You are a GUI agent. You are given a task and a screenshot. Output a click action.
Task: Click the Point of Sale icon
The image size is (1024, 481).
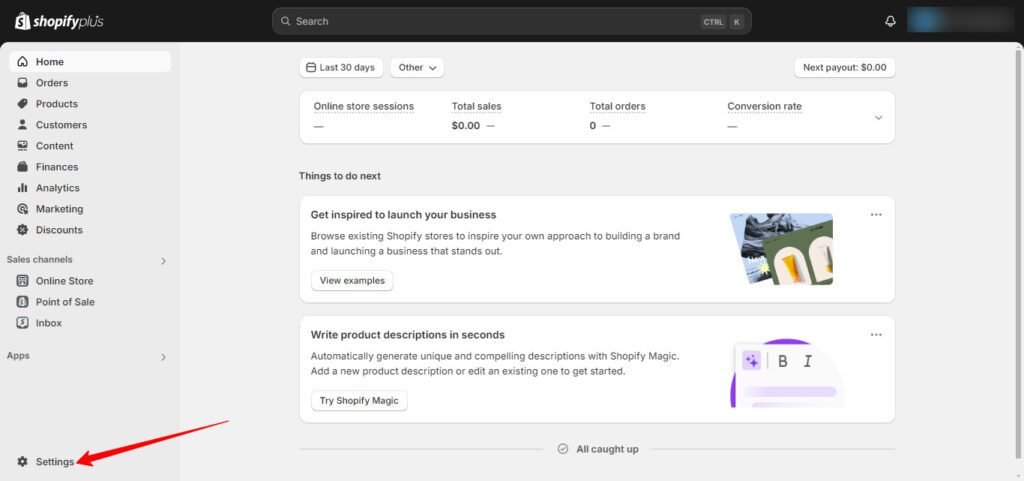coord(23,302)
